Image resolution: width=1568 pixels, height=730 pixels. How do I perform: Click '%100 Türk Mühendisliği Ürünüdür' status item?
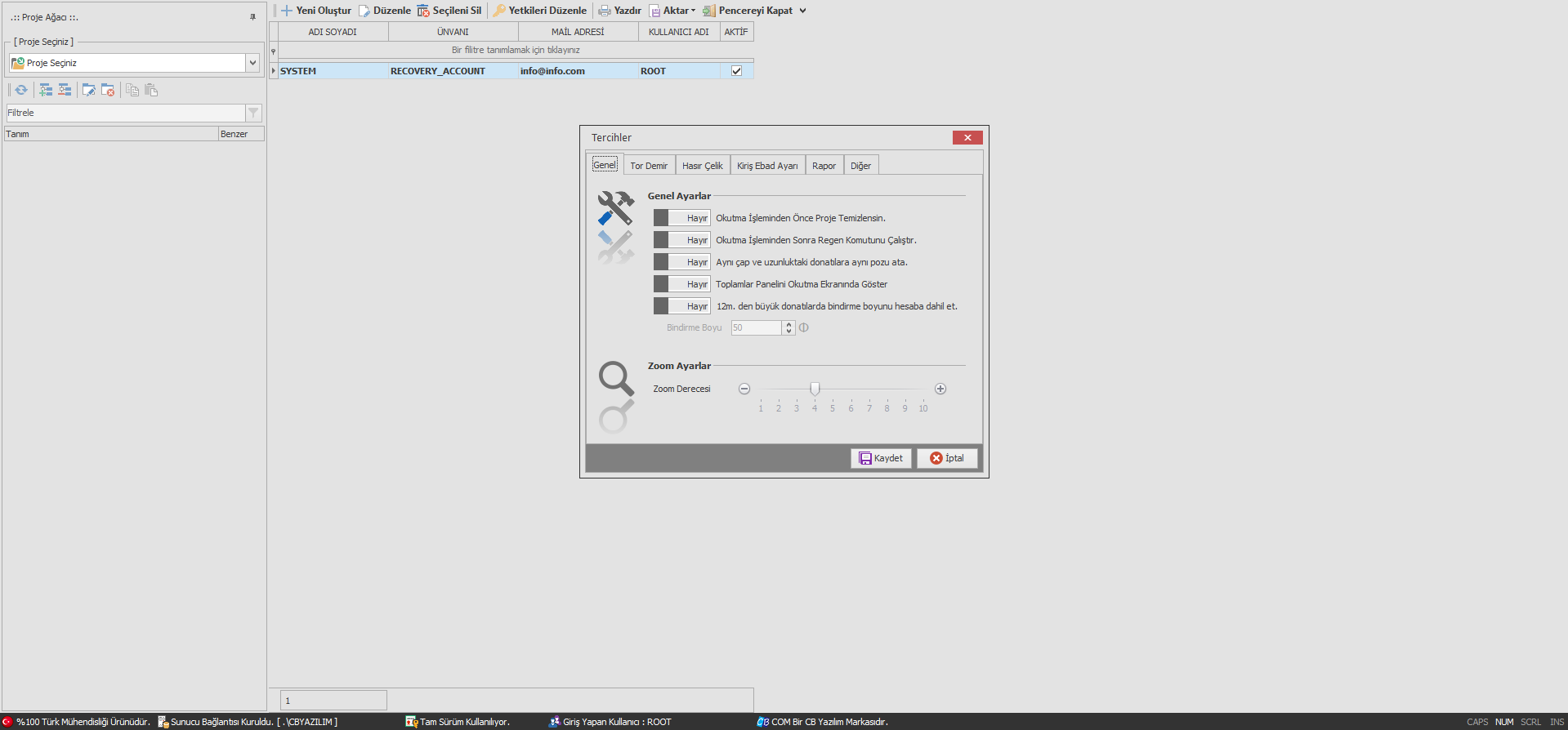77,722
